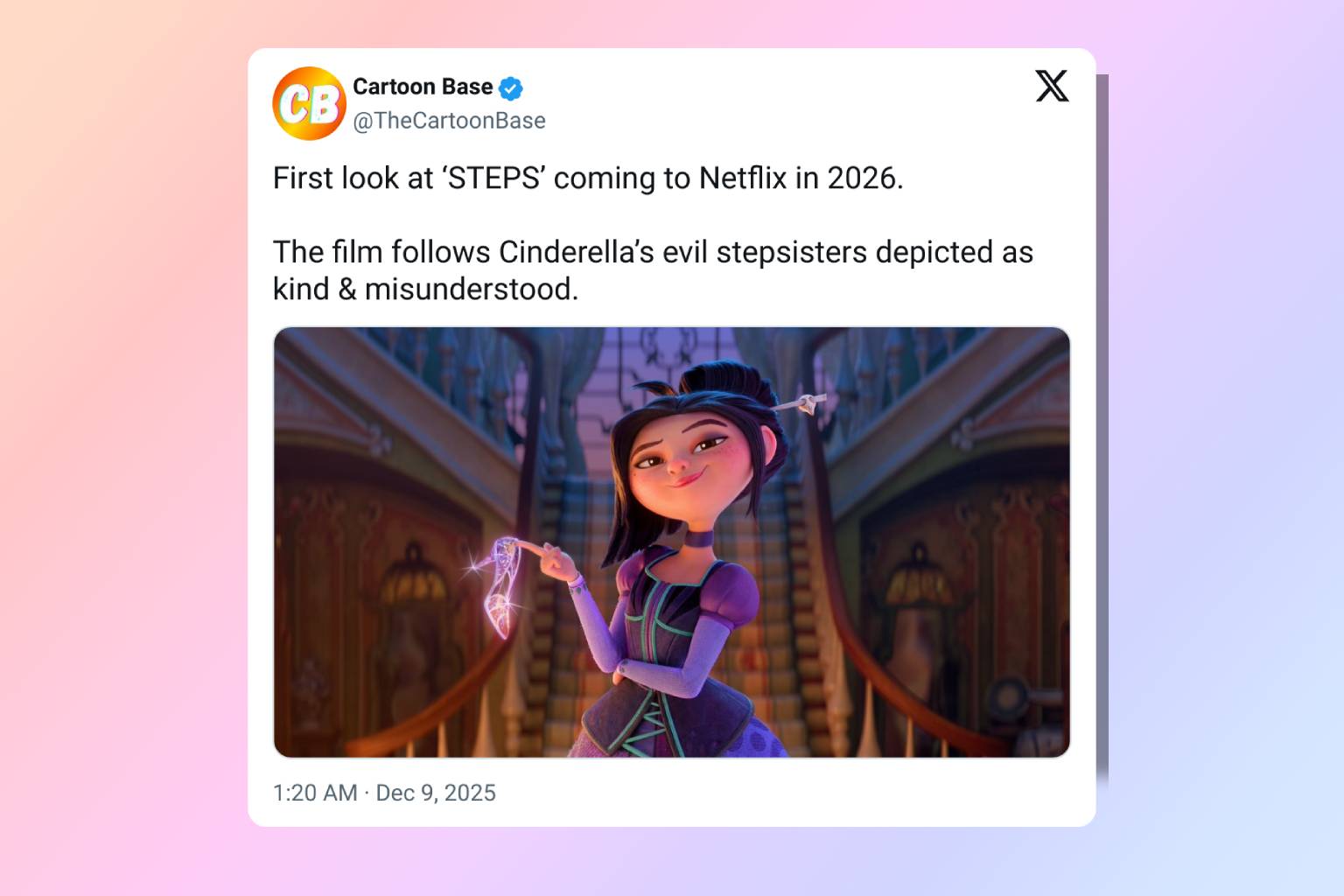
Task: Open the STEPS movie still image
Action: coord(672,542)
